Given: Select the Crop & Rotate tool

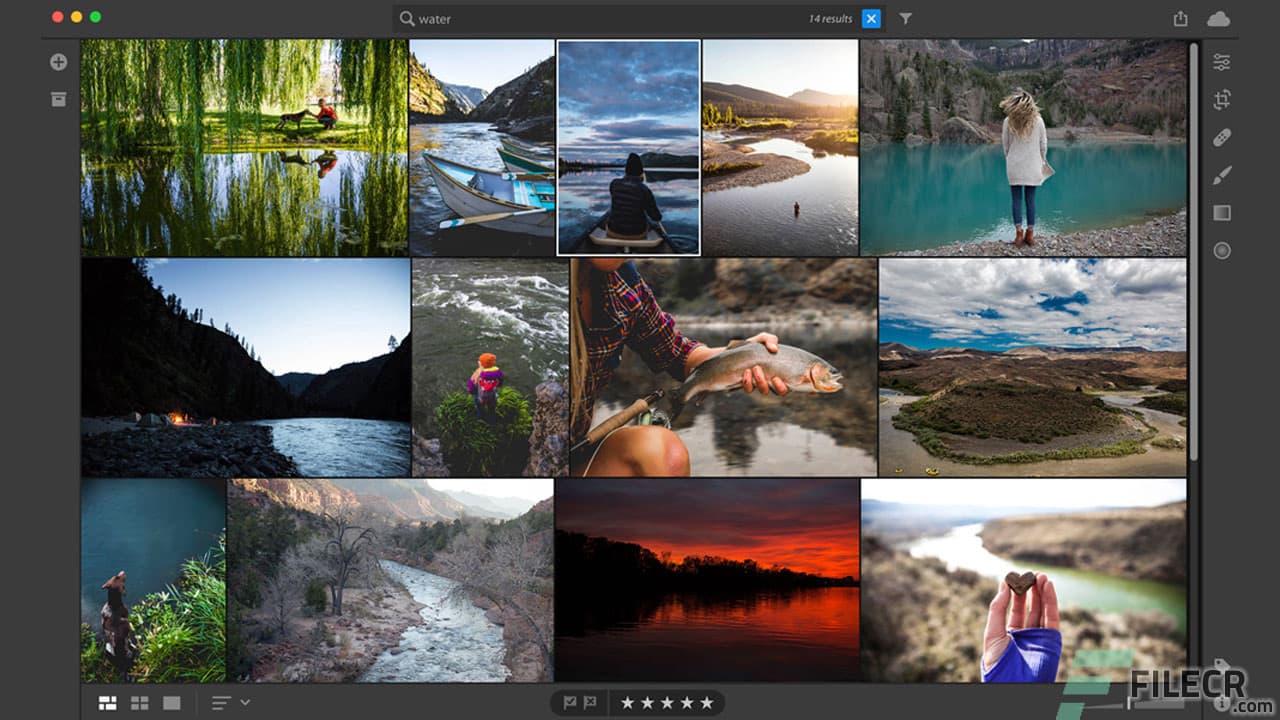Looking at the screenshot, I should click(1220, 100).
